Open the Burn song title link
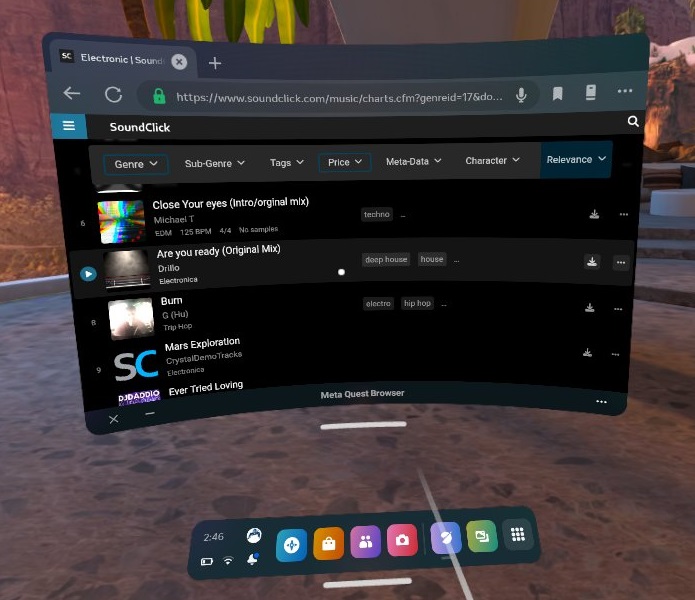This screenshot has height=600, width=695. point(172,301)
